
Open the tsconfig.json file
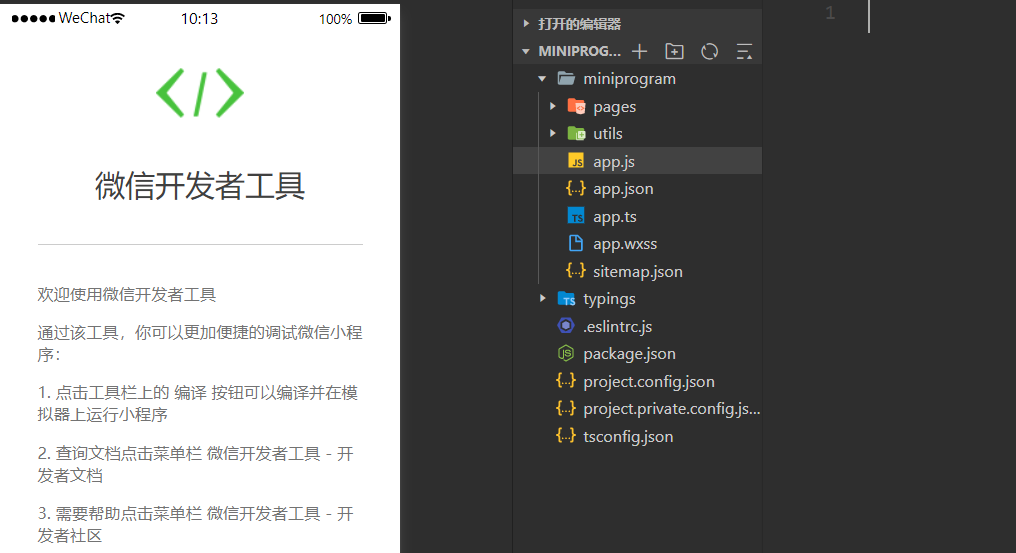coord(628,436)
